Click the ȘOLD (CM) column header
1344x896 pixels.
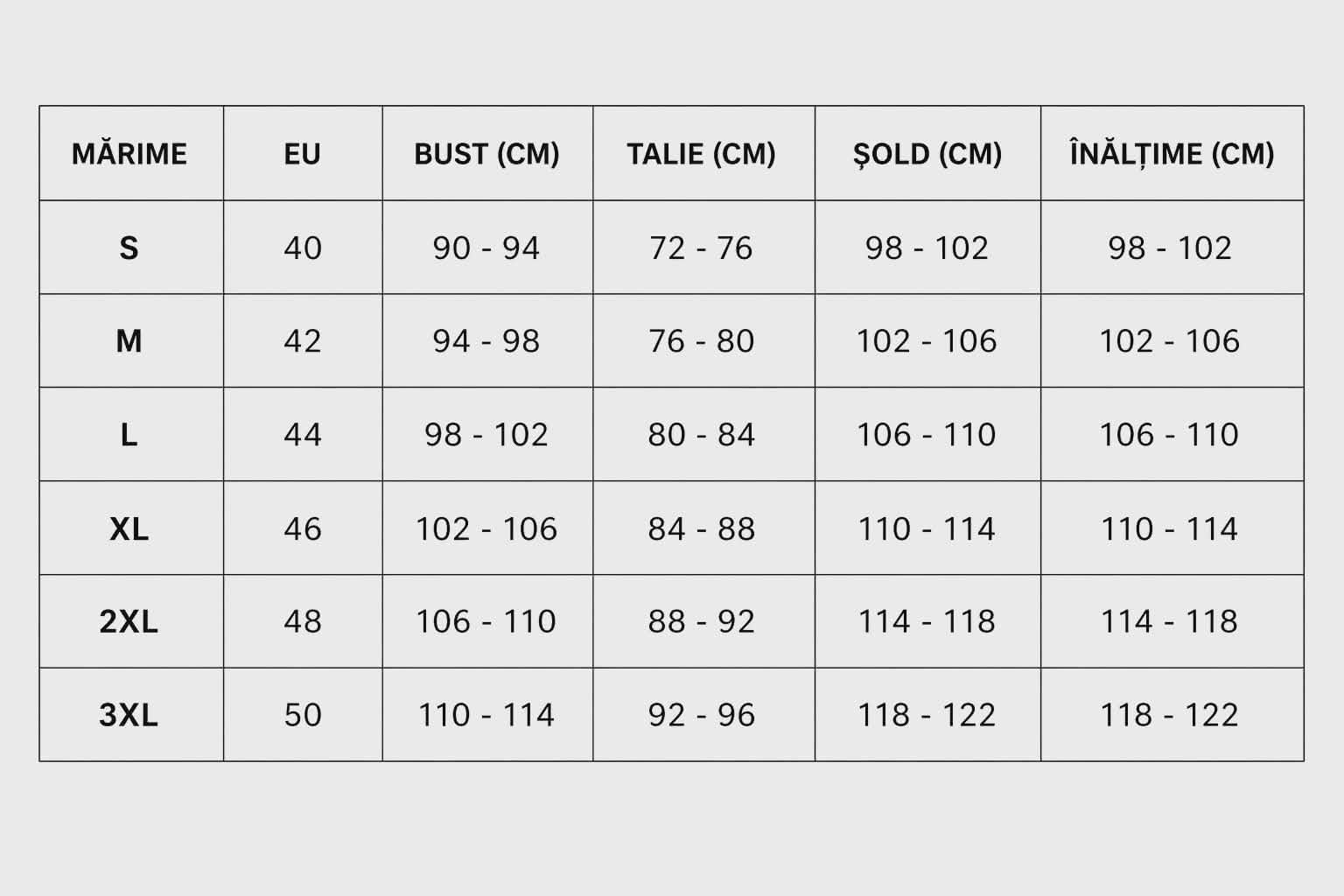(927, 154)
